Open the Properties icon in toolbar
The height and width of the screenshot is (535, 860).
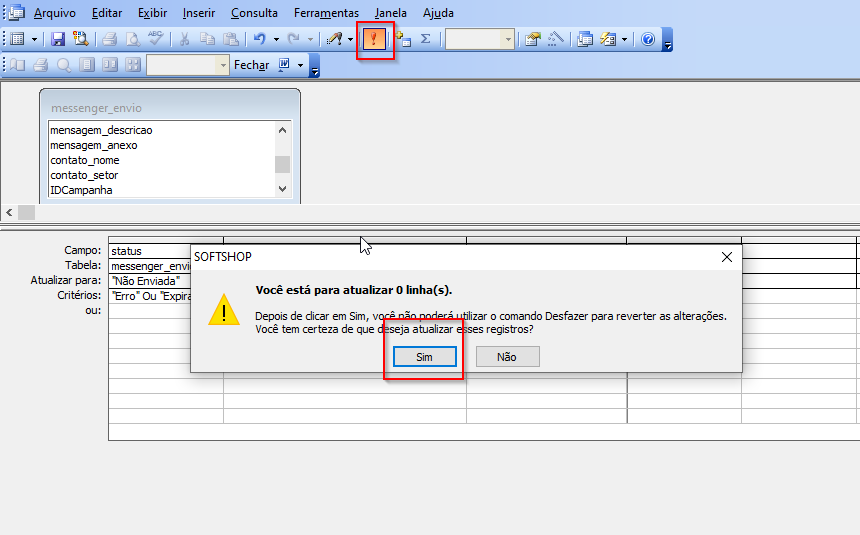pos(534,39)
